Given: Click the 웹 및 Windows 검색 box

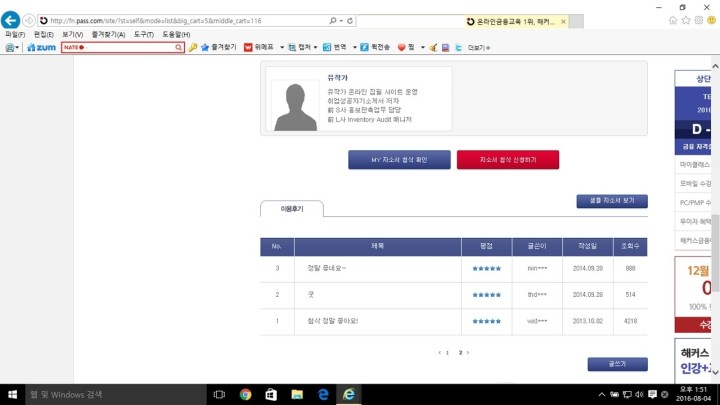Looking at the screenshot, I should click(x=116, y=394).
